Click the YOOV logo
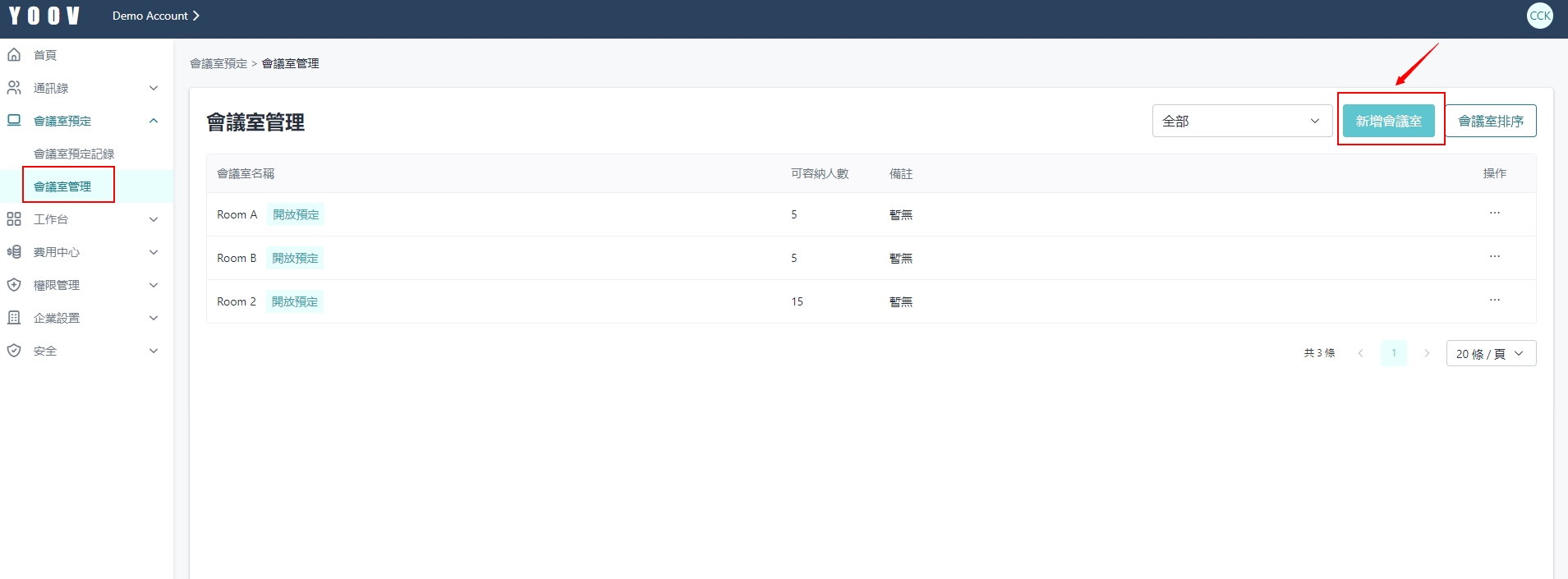 click(44, 16)
